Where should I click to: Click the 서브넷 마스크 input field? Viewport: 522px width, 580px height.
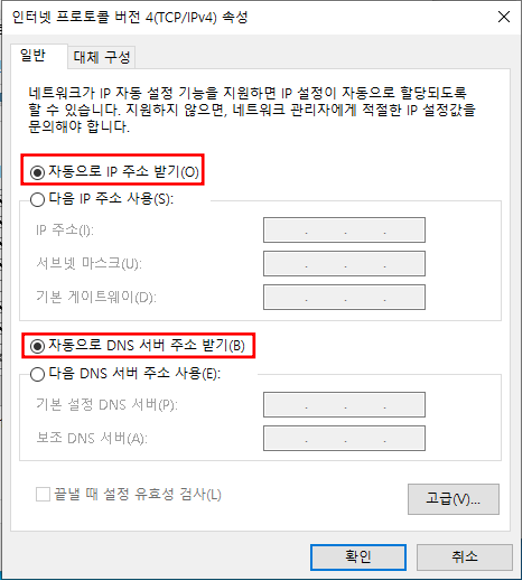[x=344, y=263]
